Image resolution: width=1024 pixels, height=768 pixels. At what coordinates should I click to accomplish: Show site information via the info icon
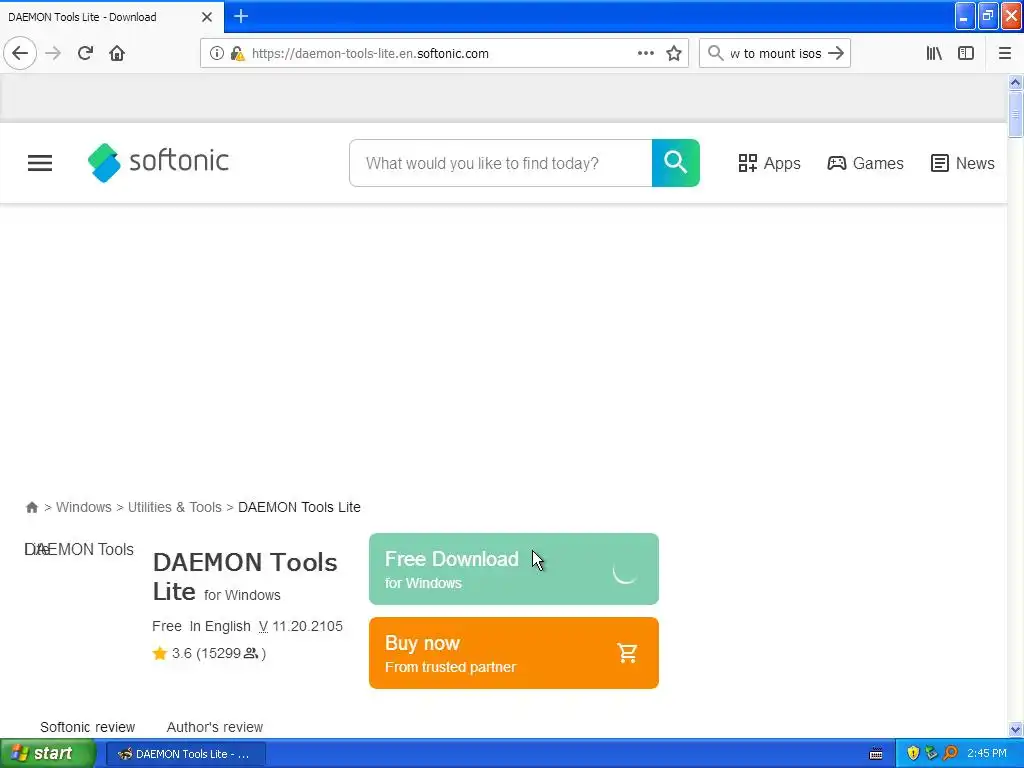[x=217, y=54]
